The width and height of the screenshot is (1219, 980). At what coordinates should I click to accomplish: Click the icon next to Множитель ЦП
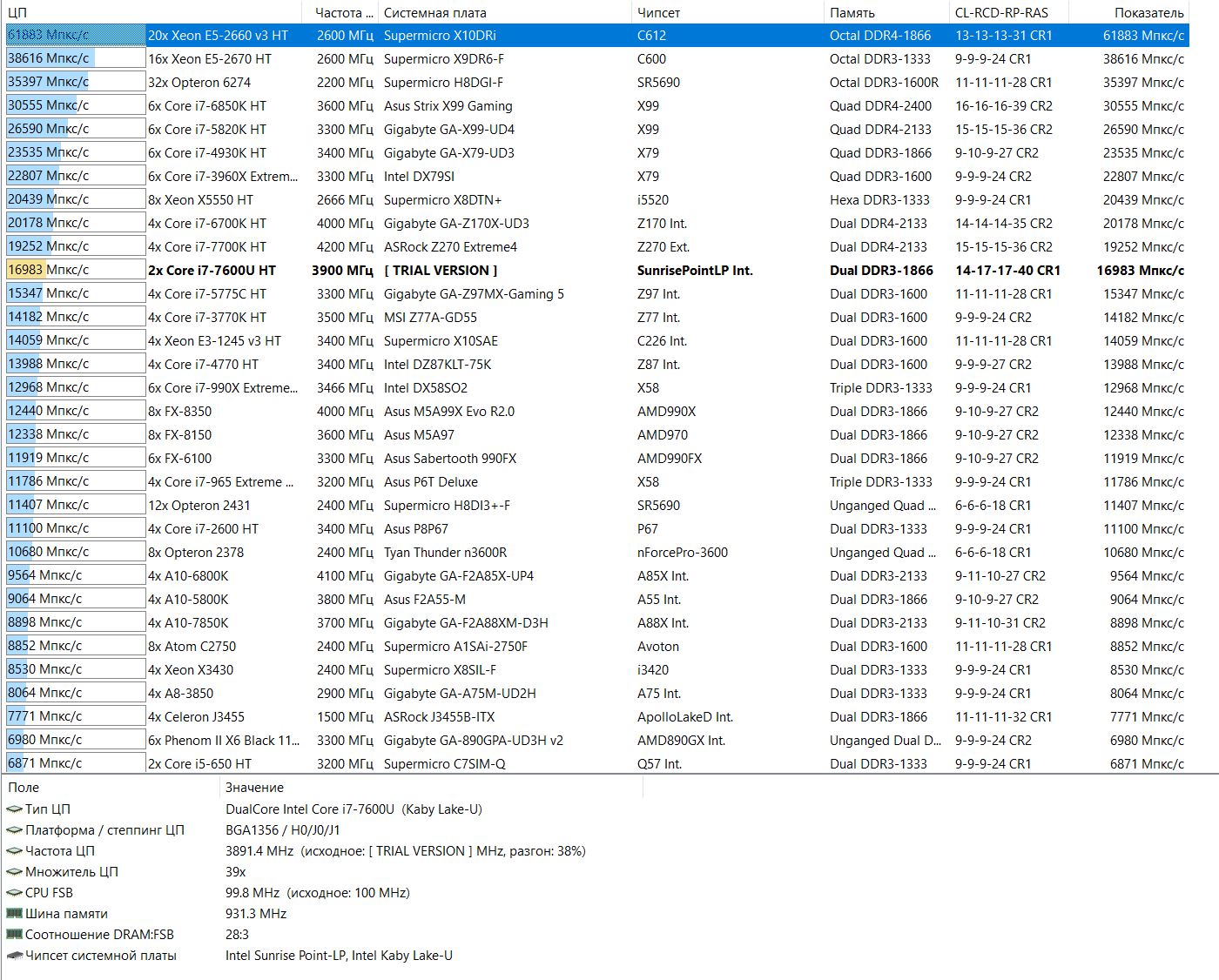(14, 872)
